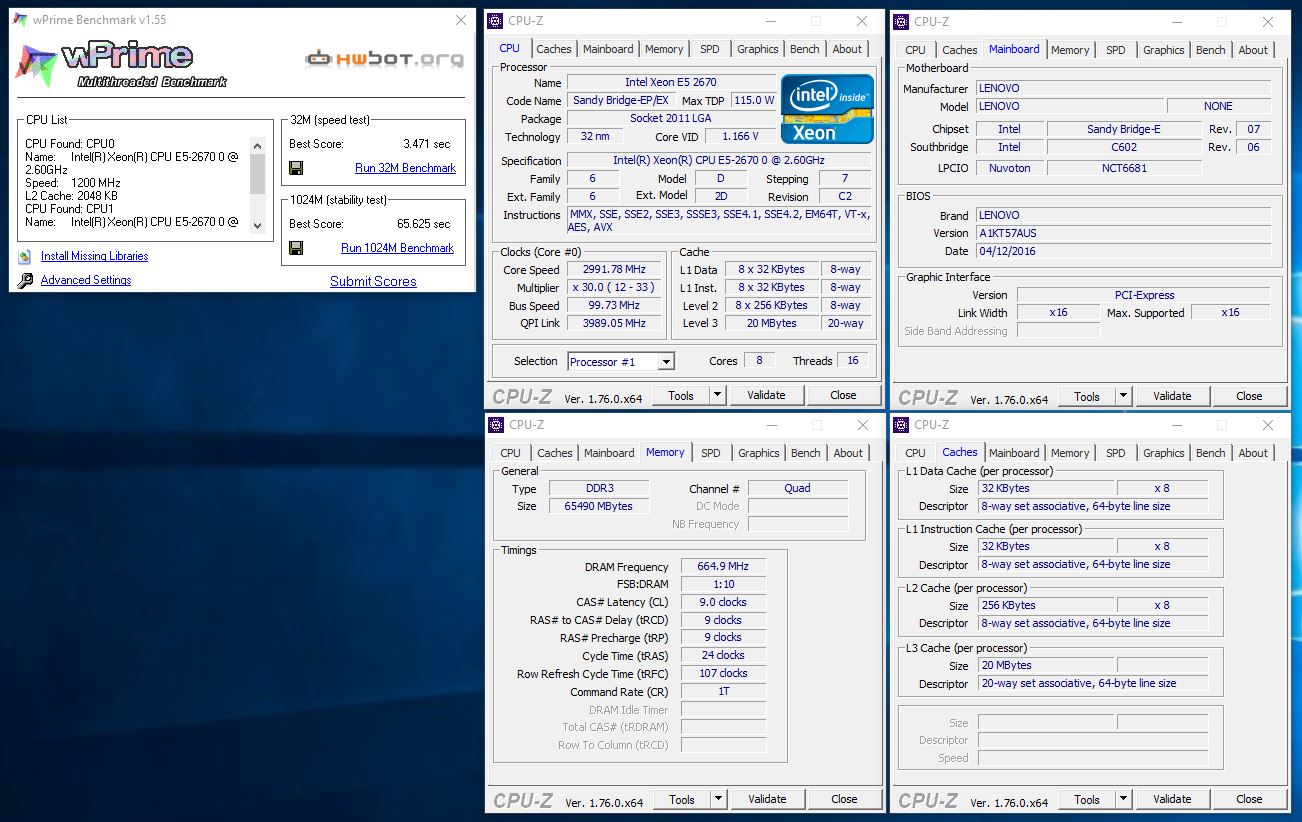Click the CPU-Z title icon in the CPU tab window
Screen dimensions: 1302x822
click(x=496, y=21)
